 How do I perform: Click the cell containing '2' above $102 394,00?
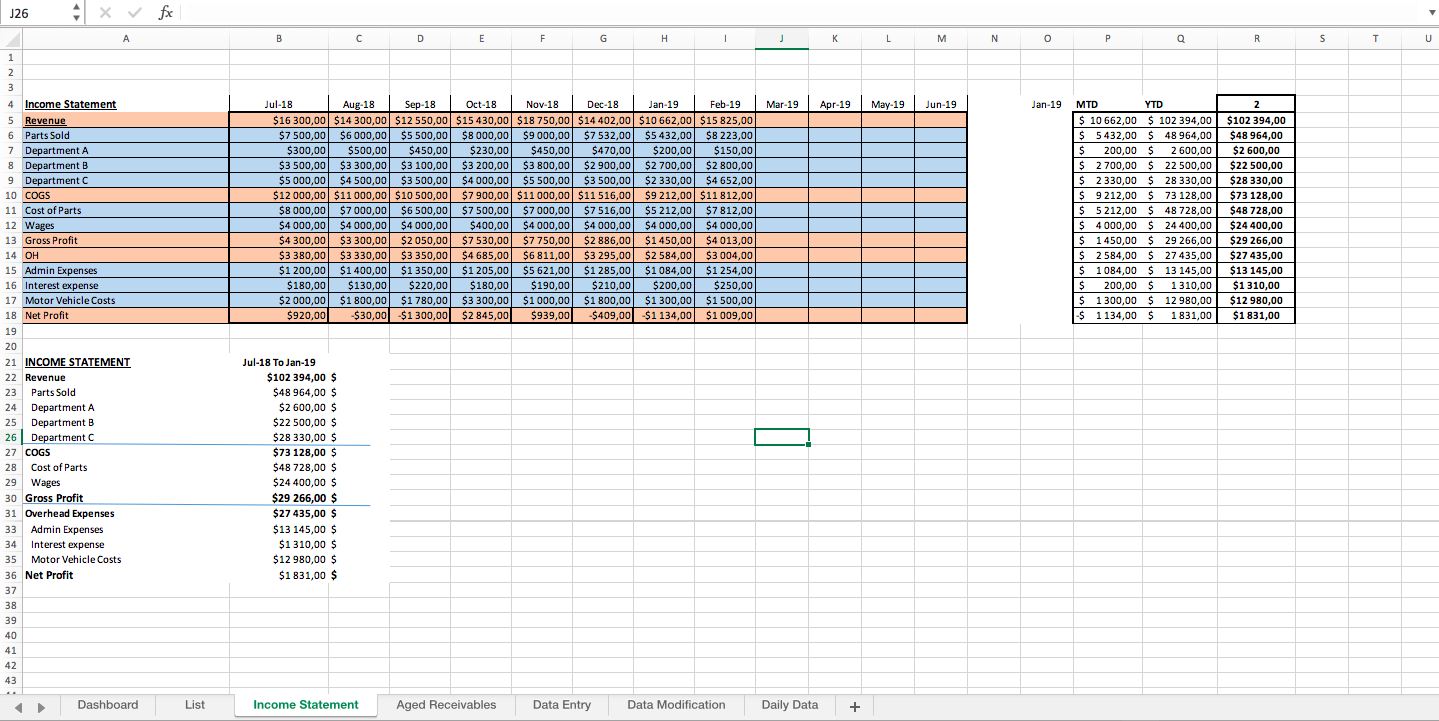point(1256,104)
